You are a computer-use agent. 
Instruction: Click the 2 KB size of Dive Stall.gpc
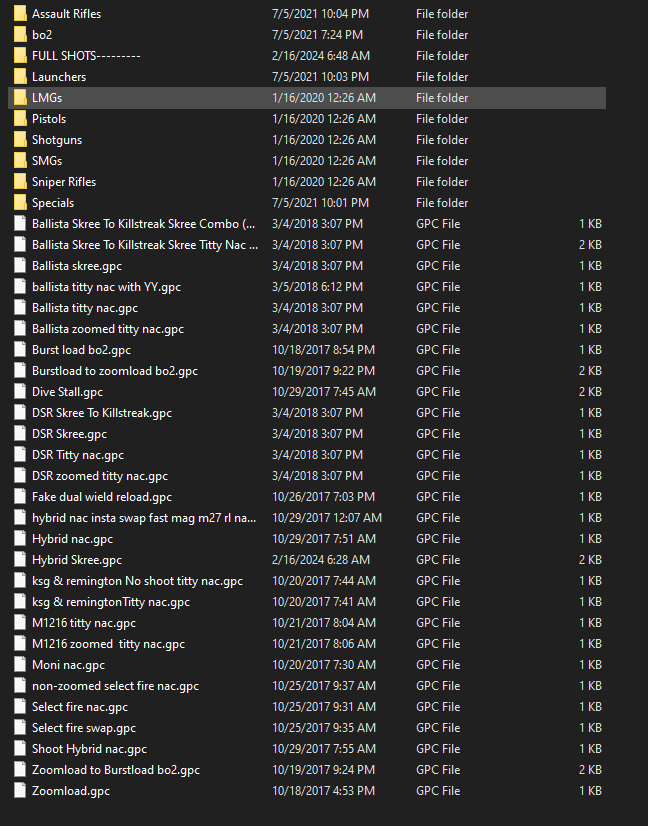590,392
